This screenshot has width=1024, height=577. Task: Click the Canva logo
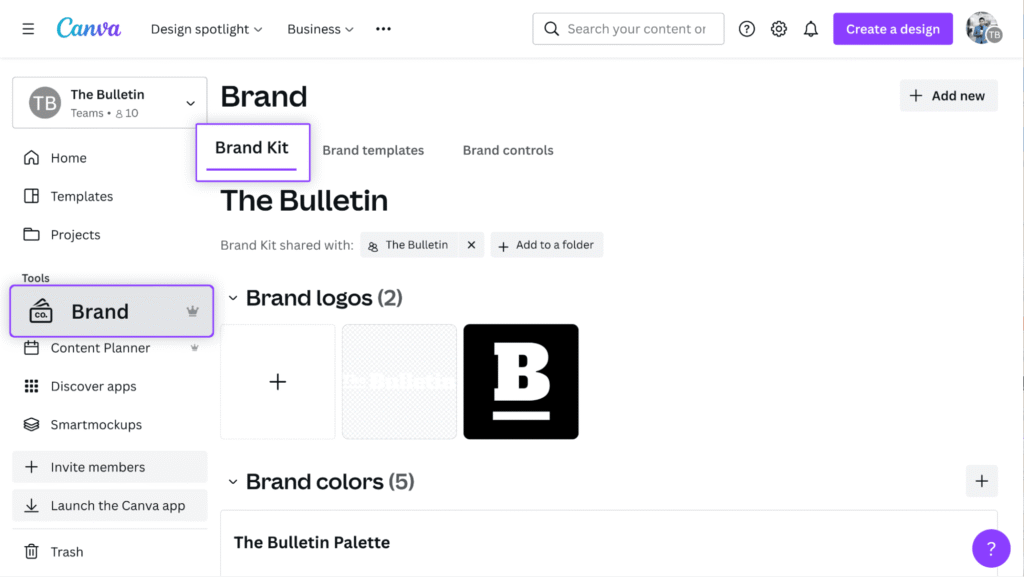(89, 29)
